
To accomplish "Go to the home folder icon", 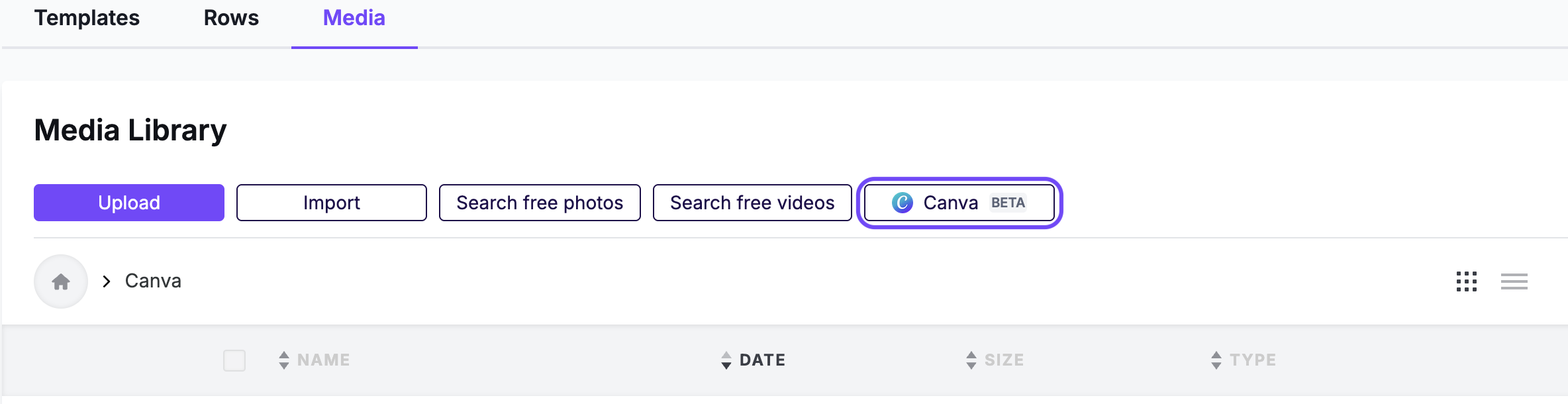I will (x=61, y=281).
